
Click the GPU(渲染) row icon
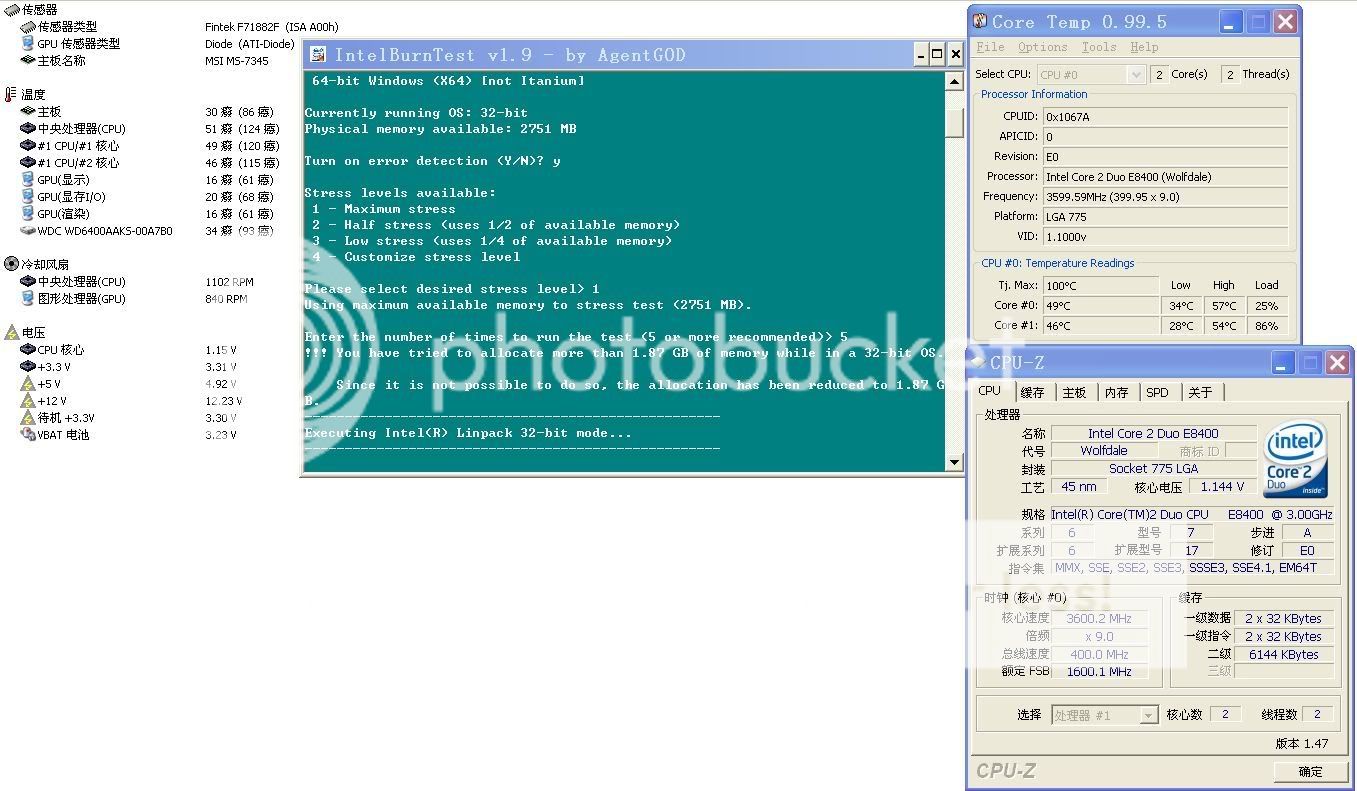click(x=28, y=213)
